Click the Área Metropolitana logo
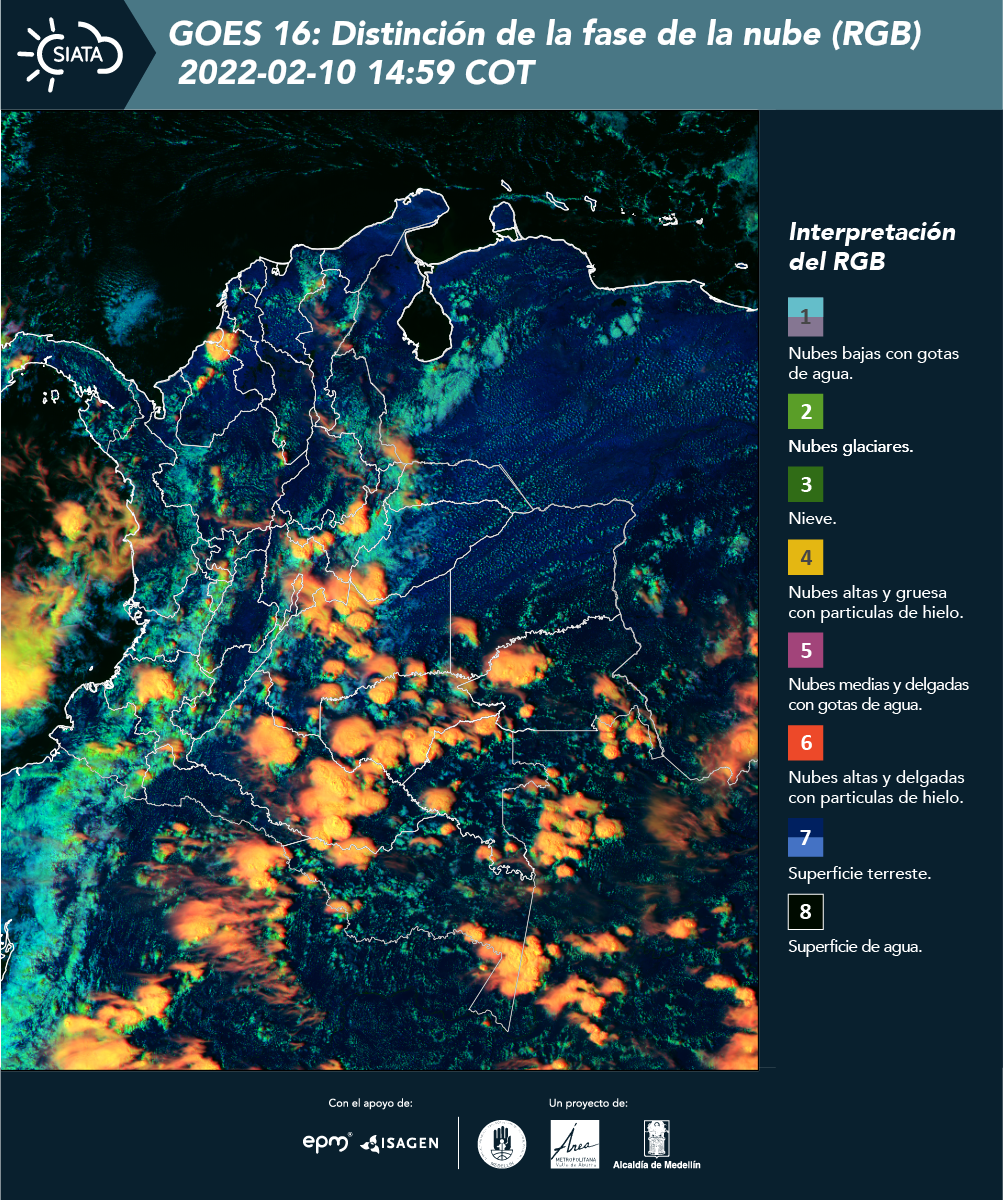The height and width of the screenshot is (1200, 1003). [x=575, y=1144]
